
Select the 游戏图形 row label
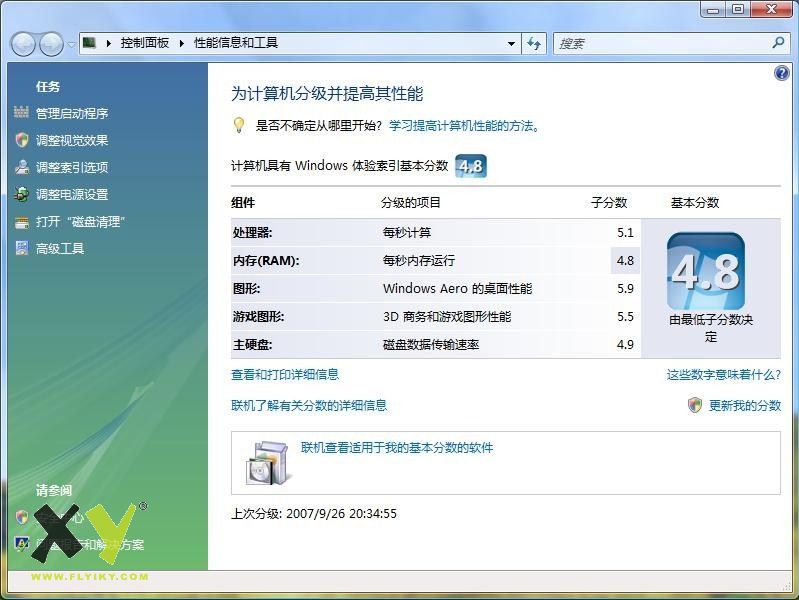coord(259,317)
